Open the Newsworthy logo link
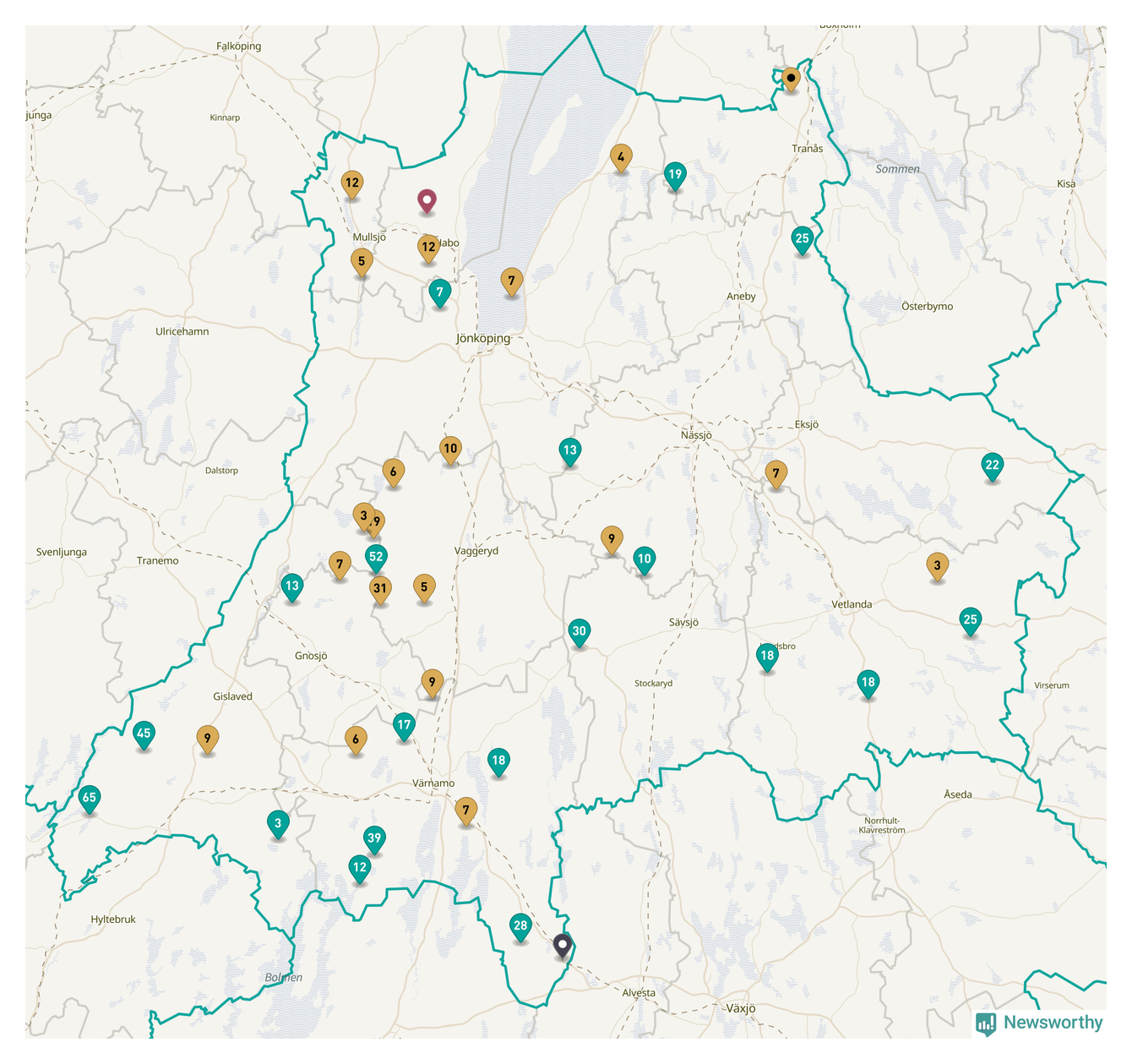1132x1064 pixels. pos(1040,1023)
